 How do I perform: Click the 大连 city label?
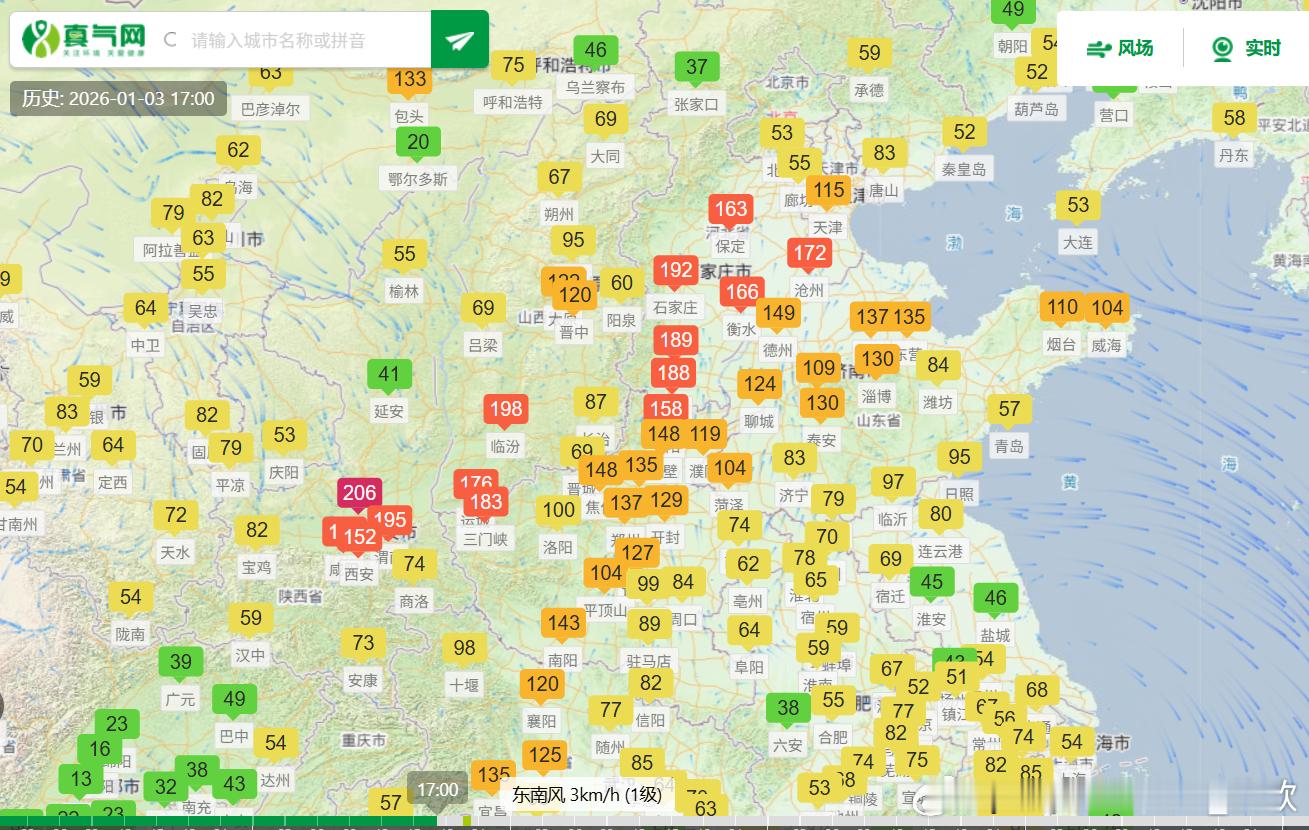[1078, 242]
